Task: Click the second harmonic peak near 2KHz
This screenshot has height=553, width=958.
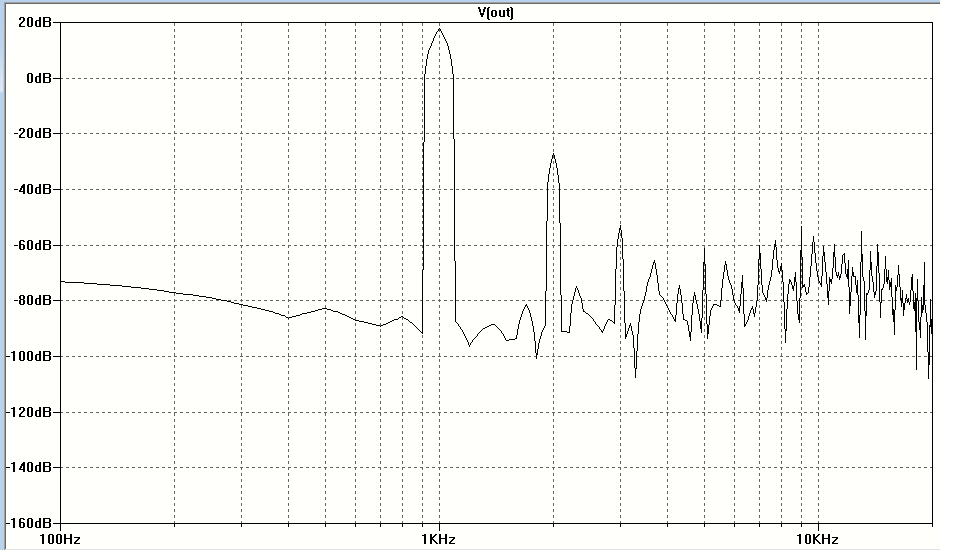Action: (554, 155)
